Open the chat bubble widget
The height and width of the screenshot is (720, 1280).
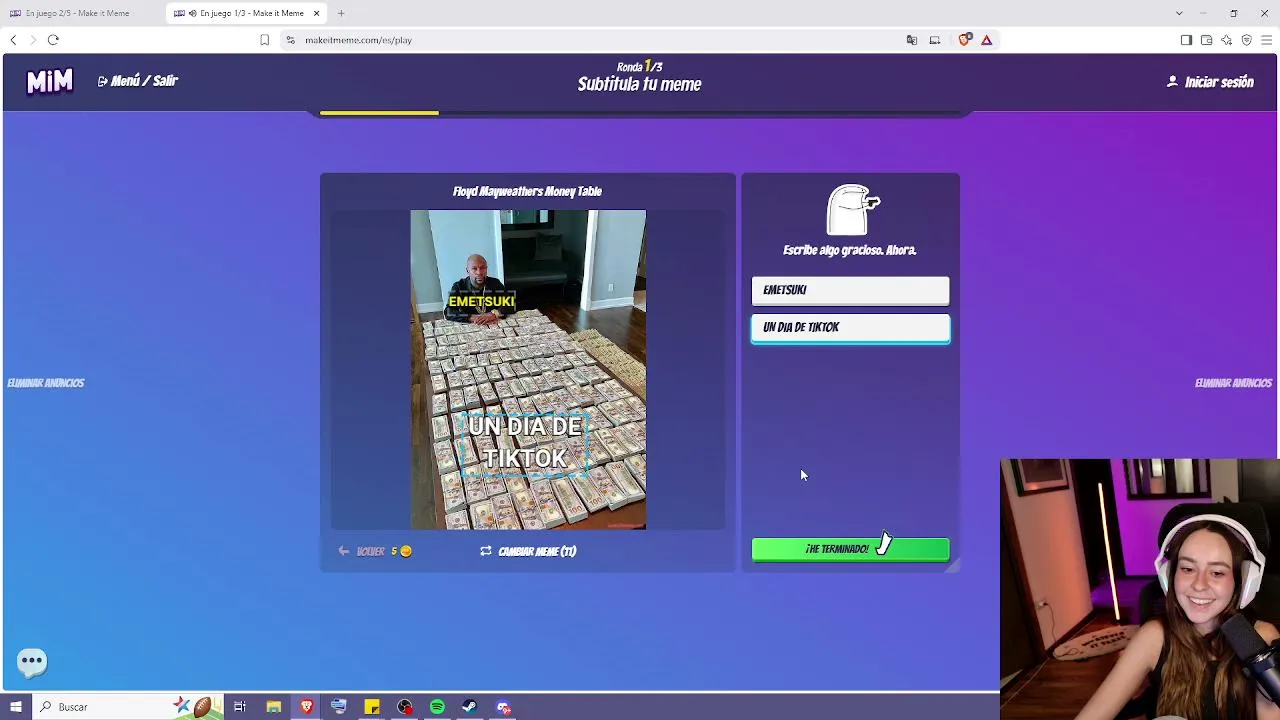pos(32,660)
